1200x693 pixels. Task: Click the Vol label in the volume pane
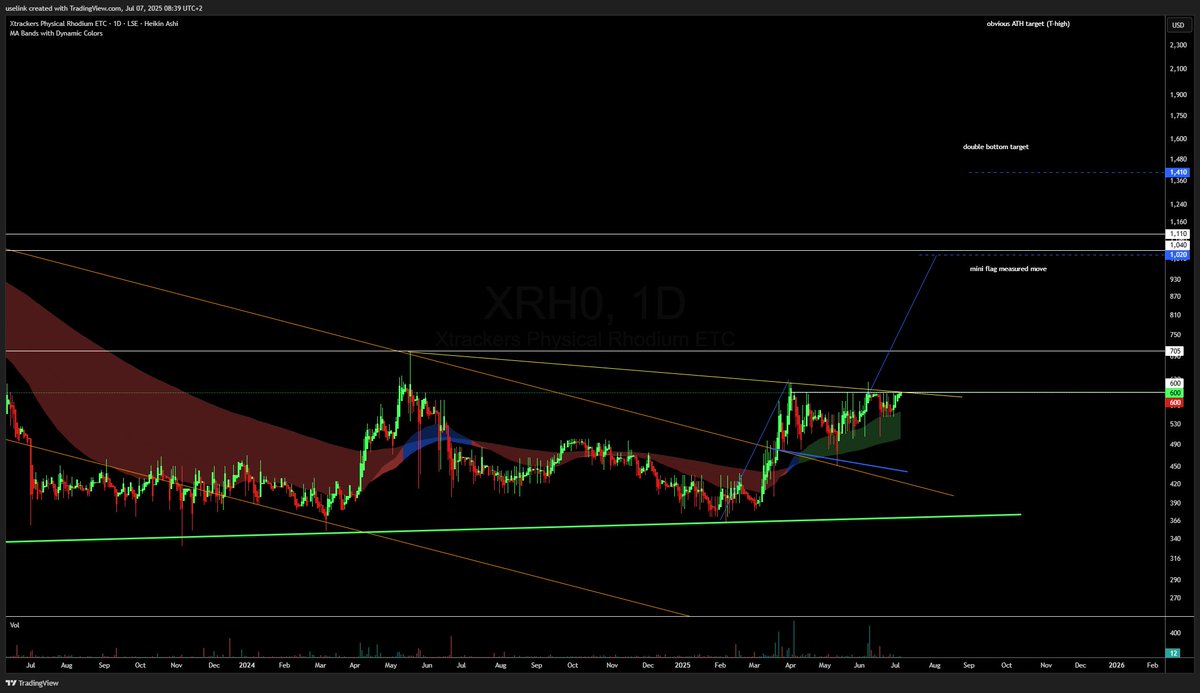[x=15, y=624]
